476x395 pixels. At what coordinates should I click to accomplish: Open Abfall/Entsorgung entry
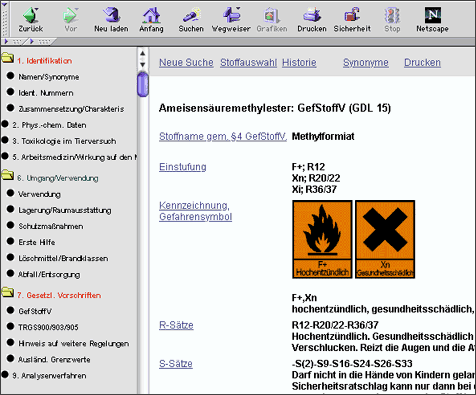(x=49, y=275)
